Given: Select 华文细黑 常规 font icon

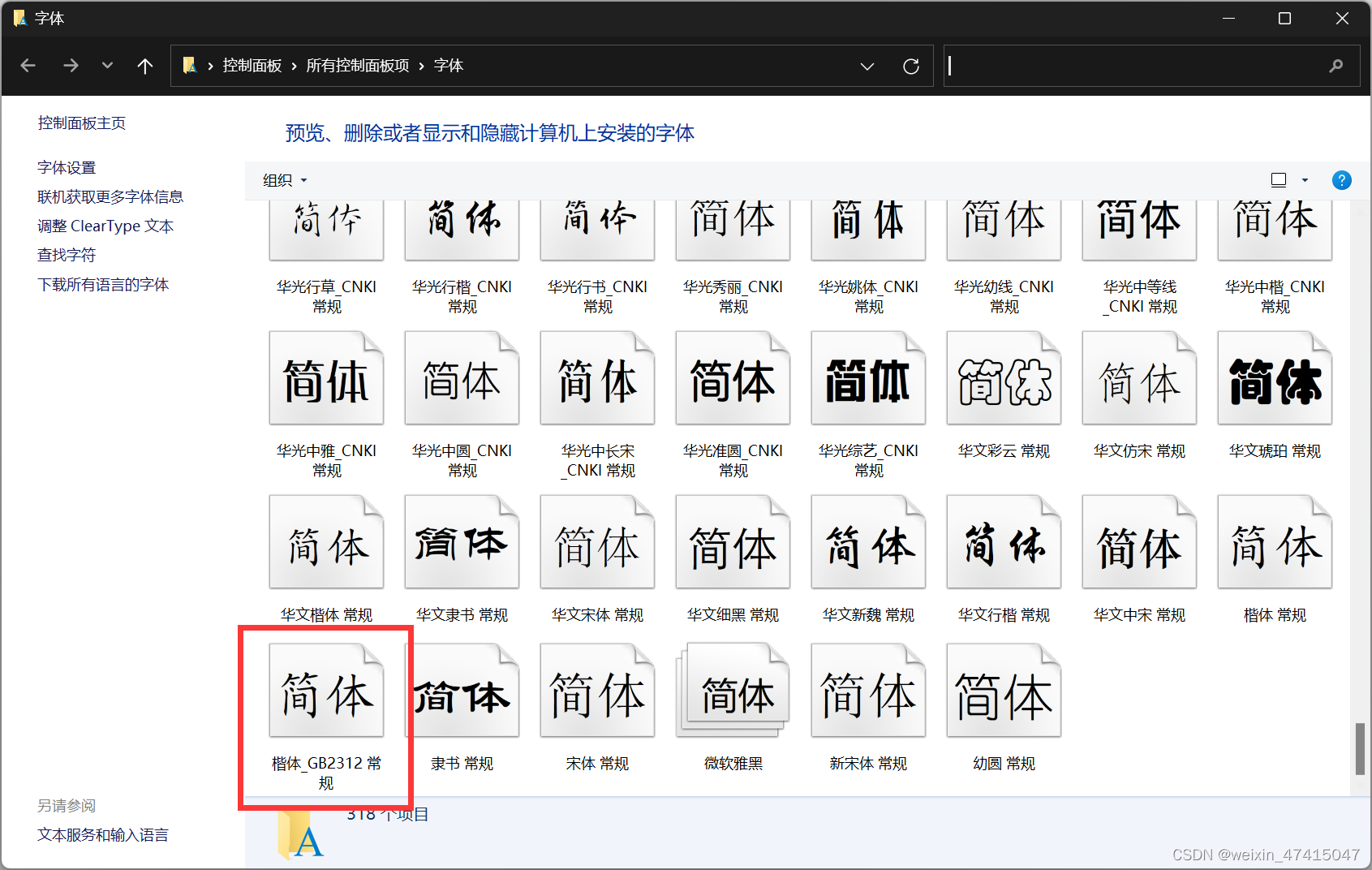Looking at the screenshot, I should 733,542.
